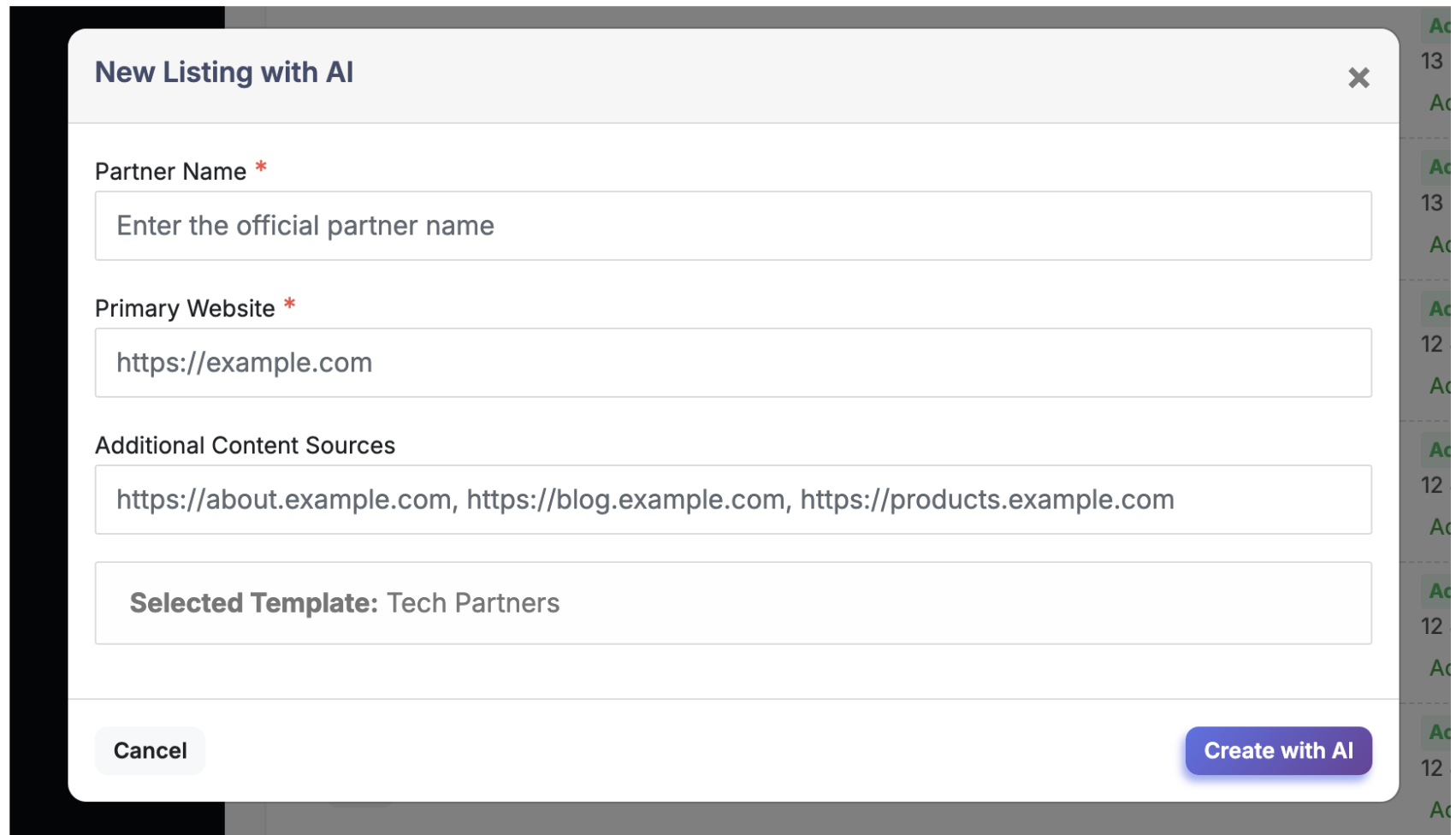
Task: Click the 'Tech Partners' template name
Action: (x=475, y=605)
